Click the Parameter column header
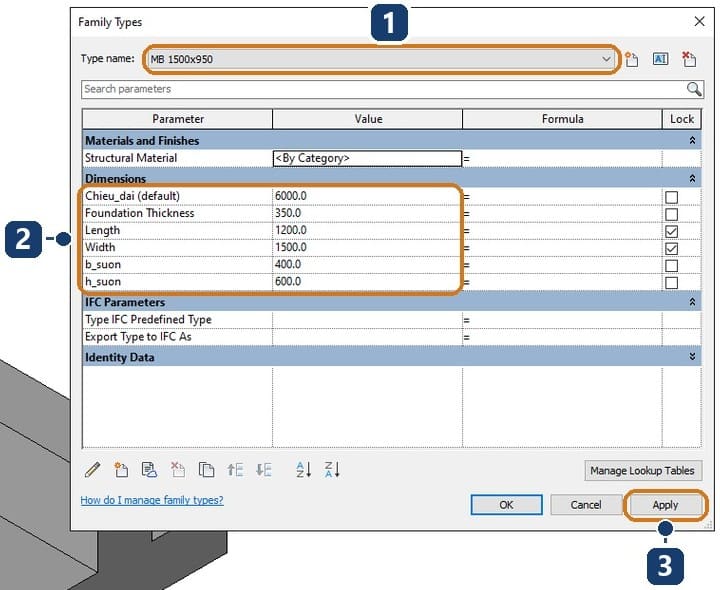The width and height of the screenshot is (720, 590). [x=178, y=119]
